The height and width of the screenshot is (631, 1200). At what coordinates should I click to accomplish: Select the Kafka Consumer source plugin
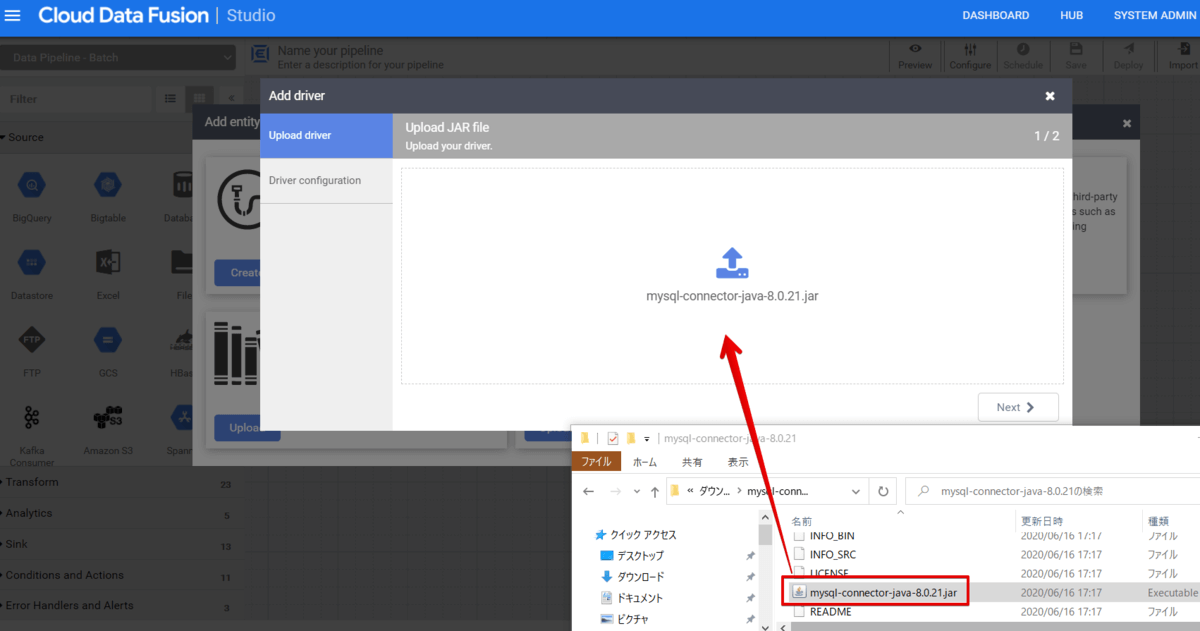(x=32, y=434)
